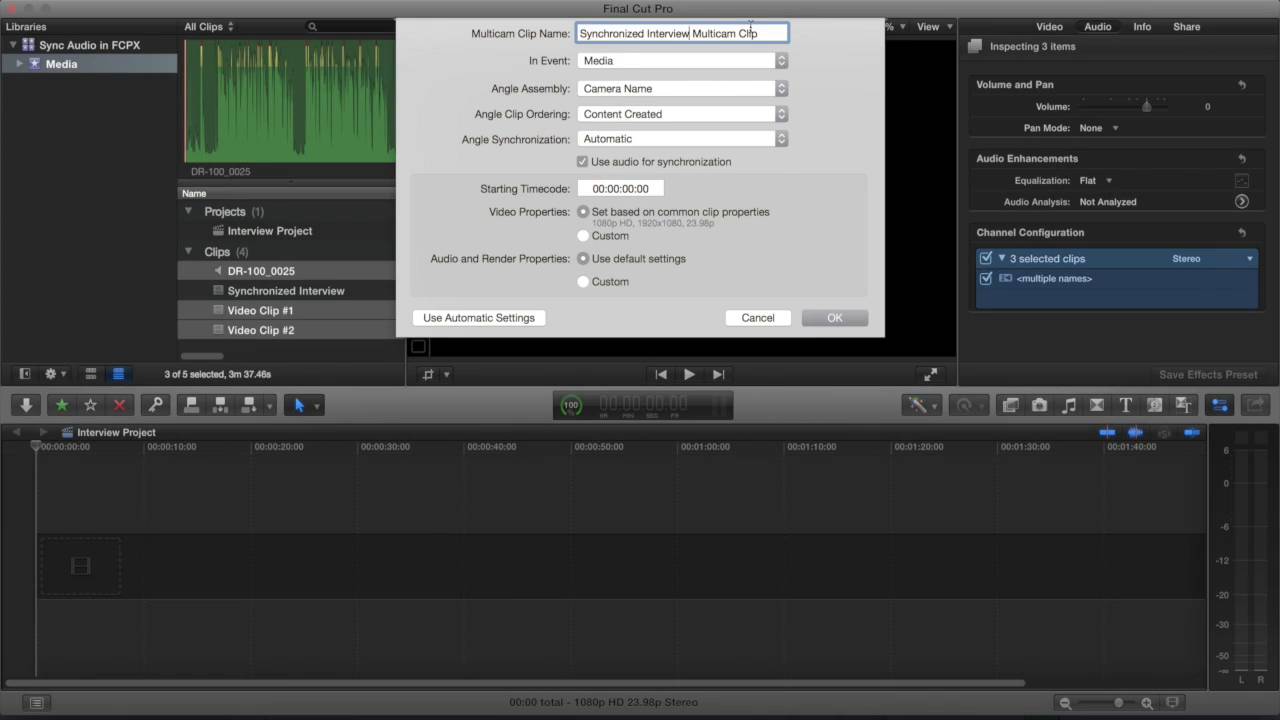
Task: Toggle 'Use audio for synchronization' checkbox
Action: click(x=582, y=161)
